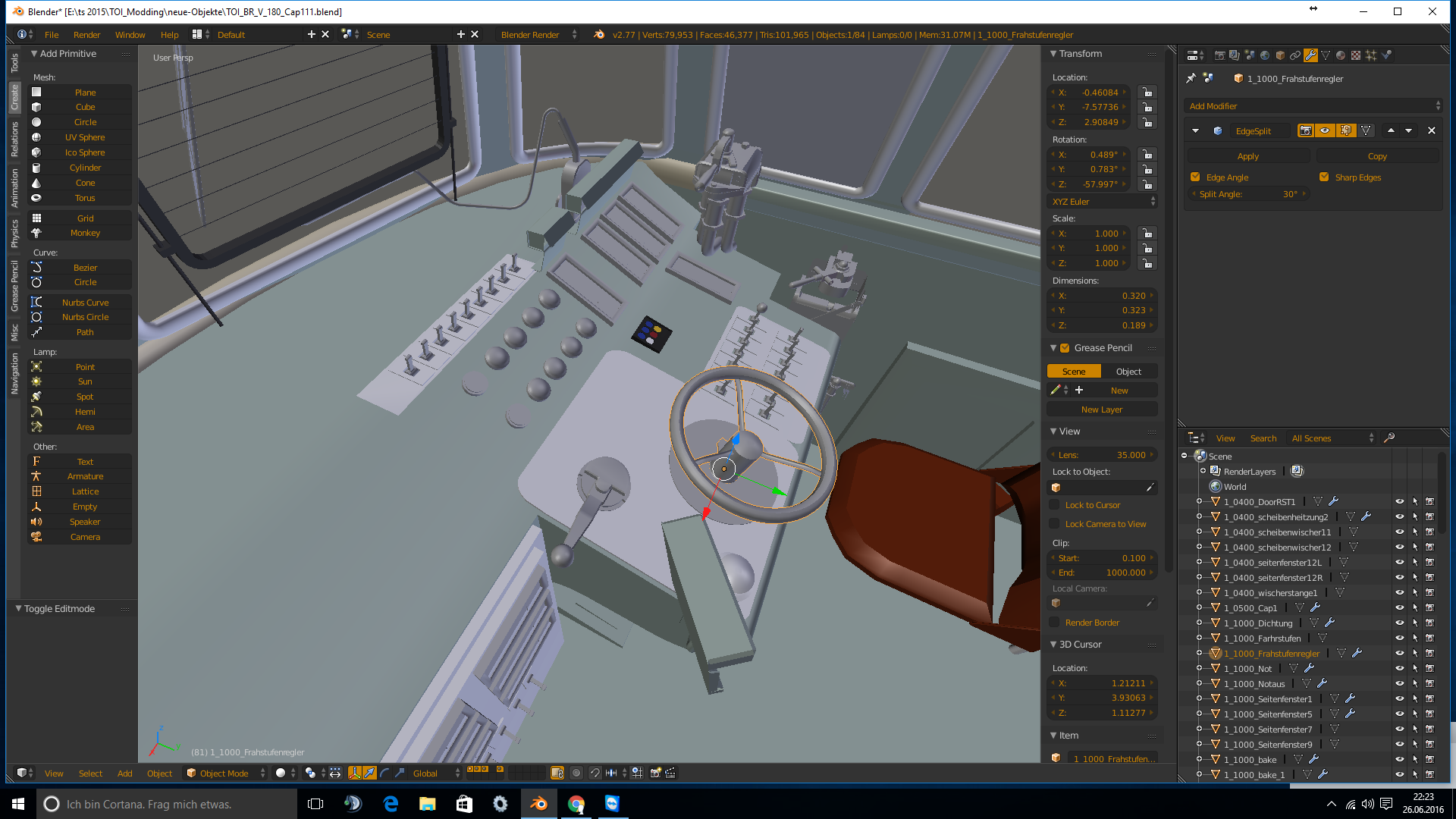1456x819 pixels.
Task: Remove the EdgeSplit modifier with X
Action: (x=1432, y=130)
